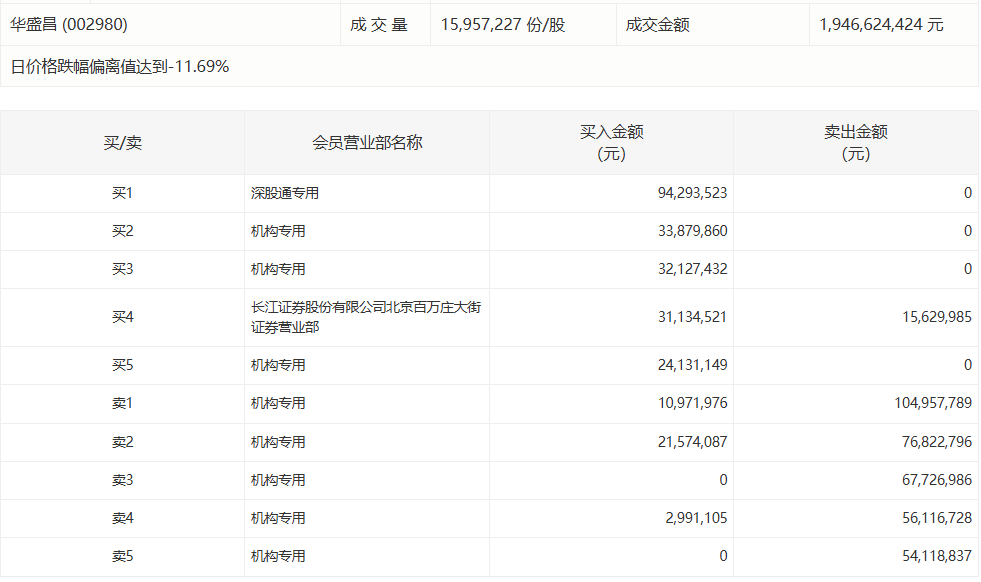Click the zero sell amount in 买1 row
Viewport: 981px width, 582px height.
pyautogui.click(x=968, y=193)
